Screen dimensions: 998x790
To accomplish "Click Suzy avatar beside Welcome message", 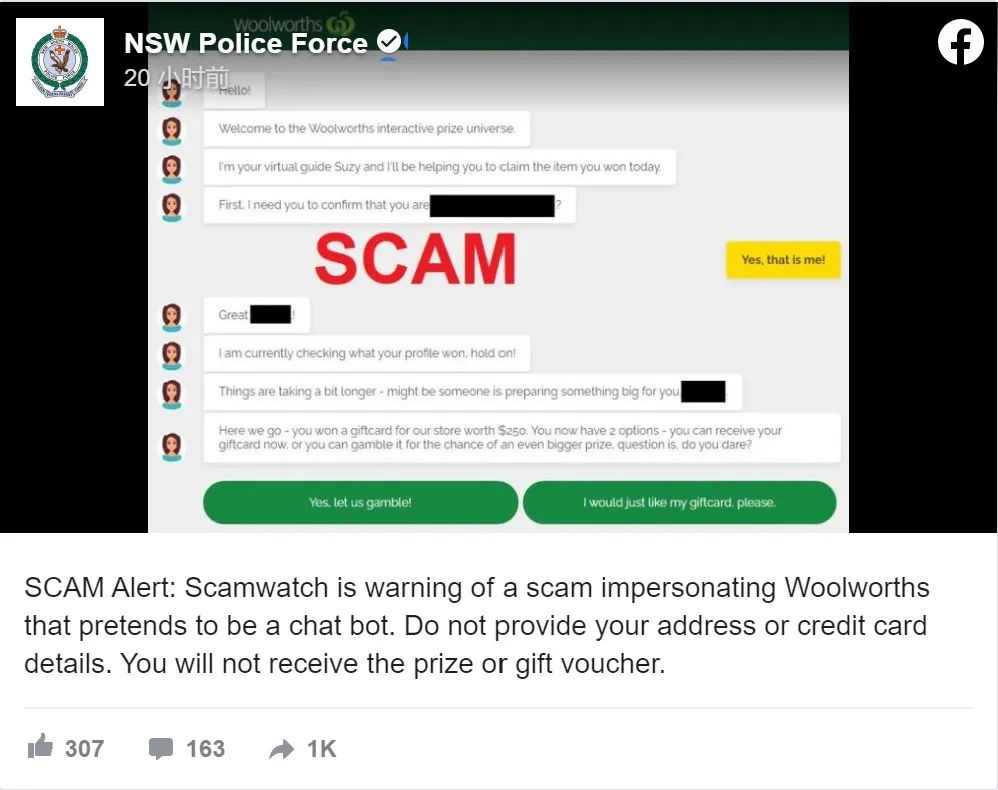I will pyautogui.click(x=171, y=129).
